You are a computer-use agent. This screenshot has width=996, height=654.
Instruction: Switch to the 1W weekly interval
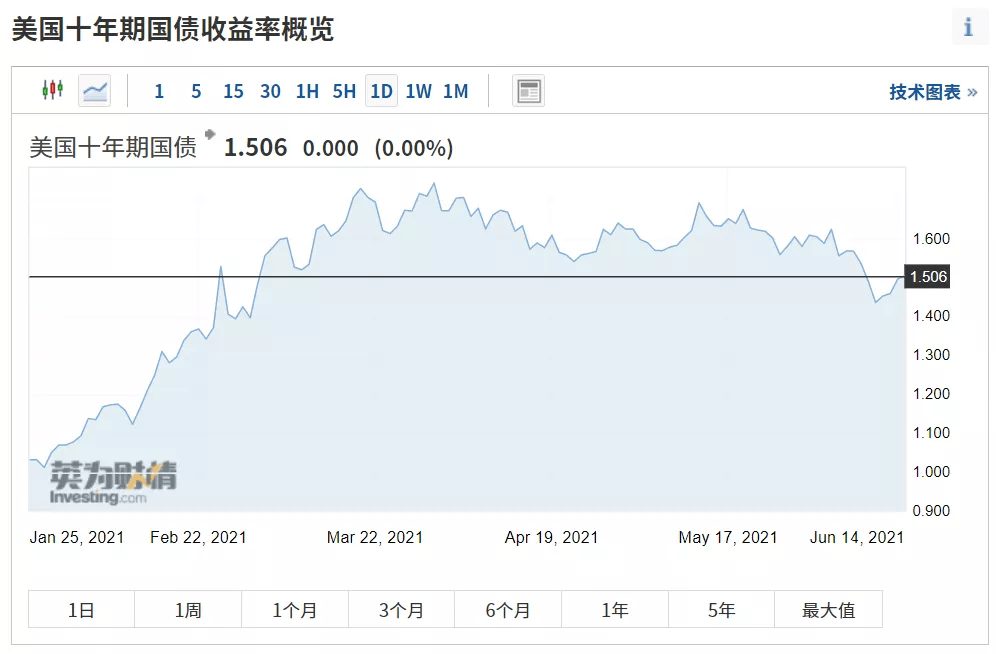tap(418, 91)
